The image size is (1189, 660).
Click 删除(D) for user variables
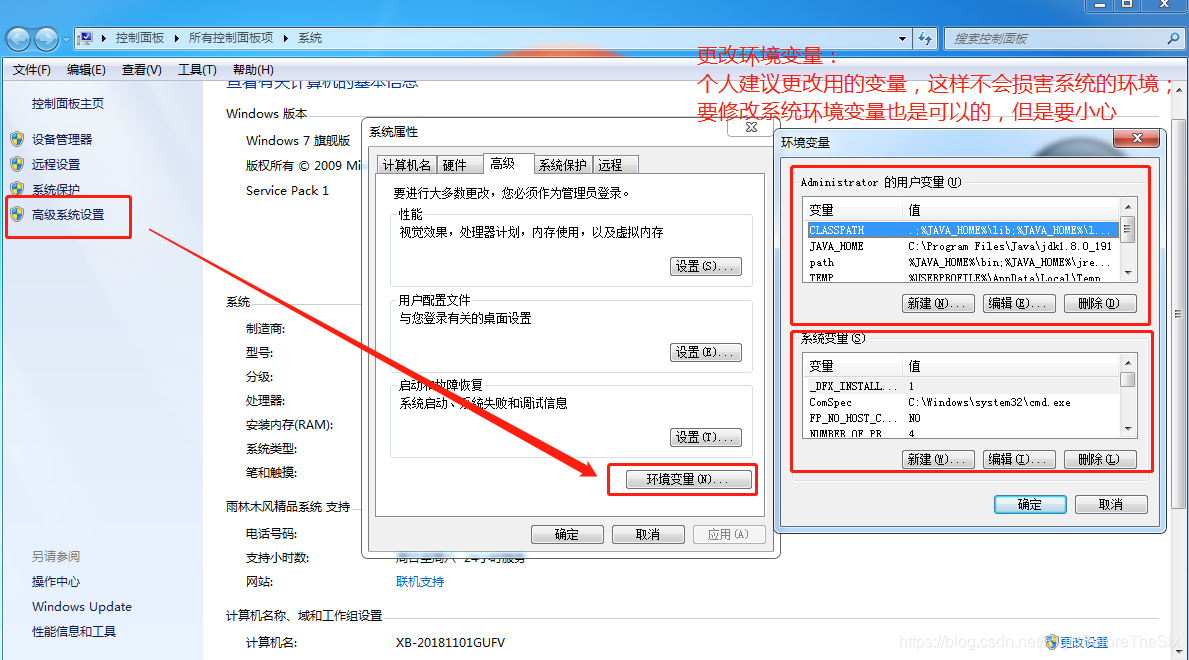tap(1100, 303)
